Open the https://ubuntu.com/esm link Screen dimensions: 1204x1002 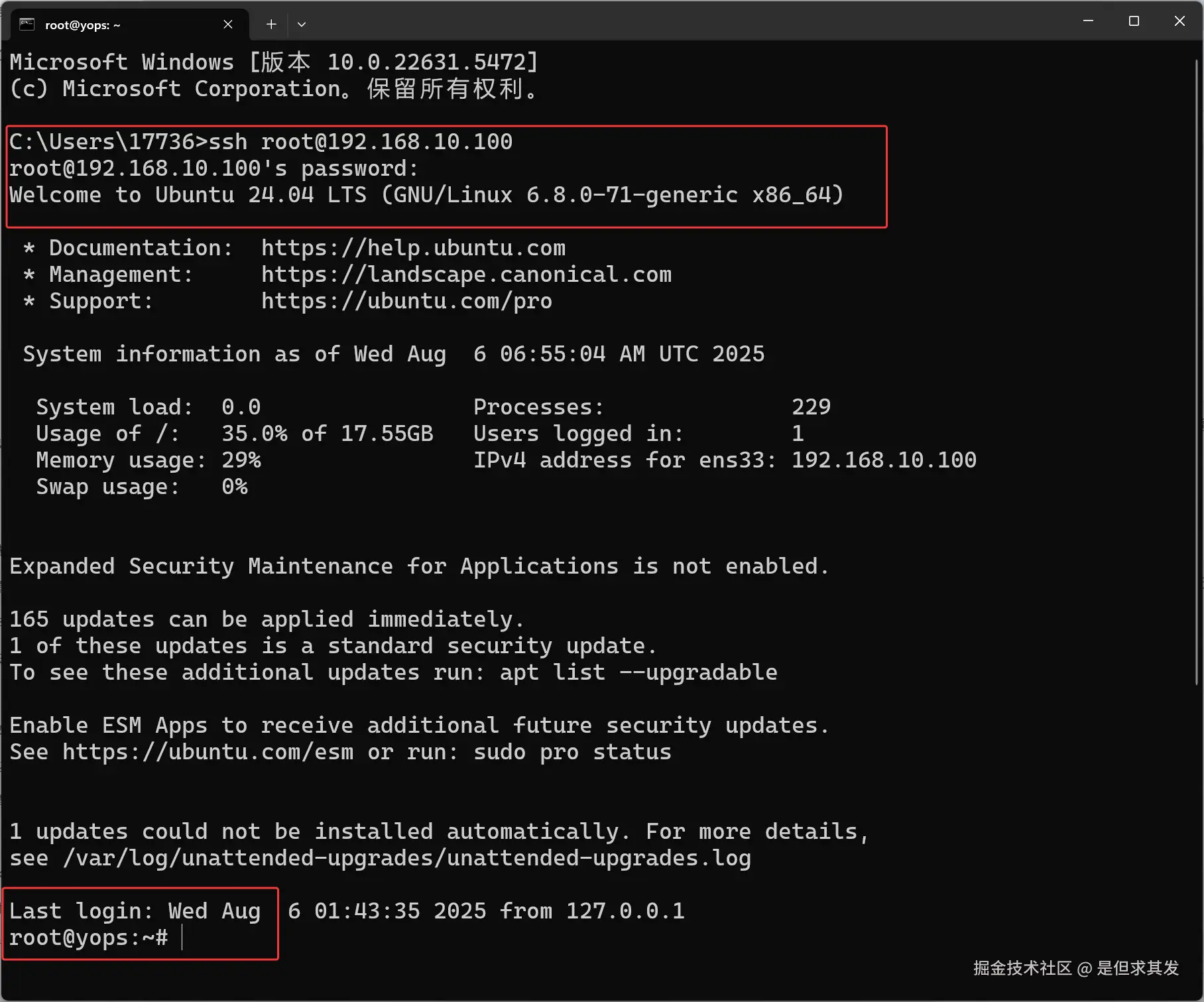click(x=207, y=751)
